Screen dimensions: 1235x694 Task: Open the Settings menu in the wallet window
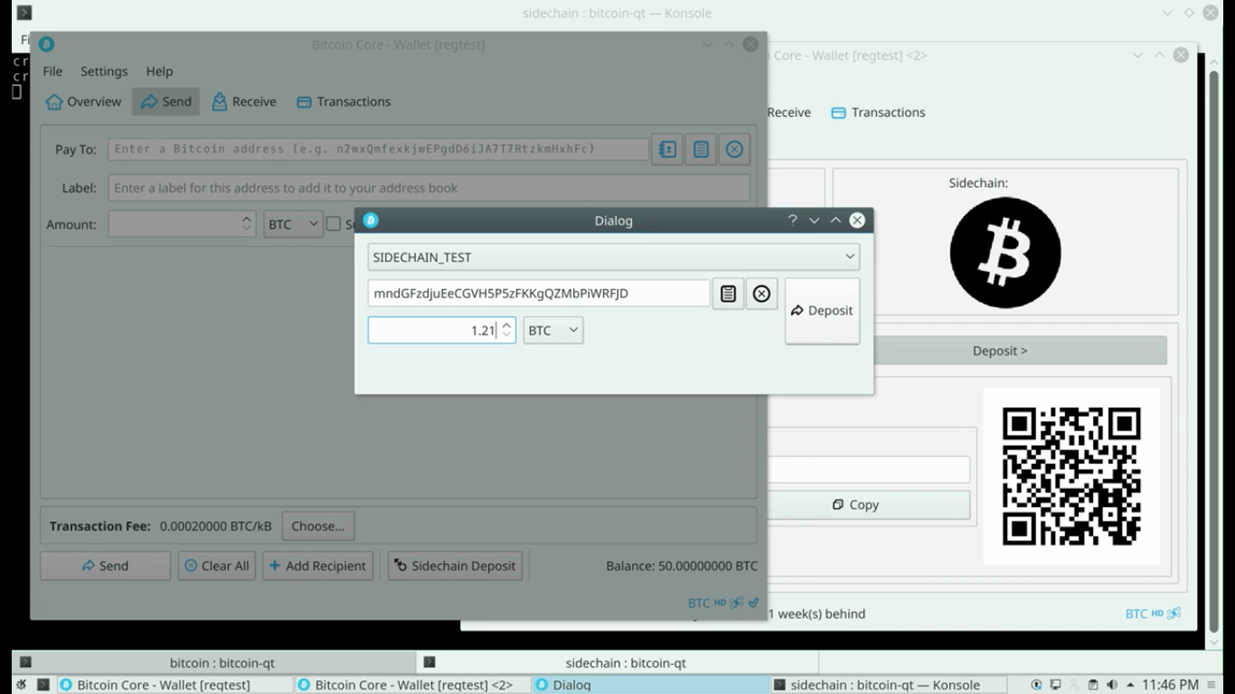tap(104, 71)
